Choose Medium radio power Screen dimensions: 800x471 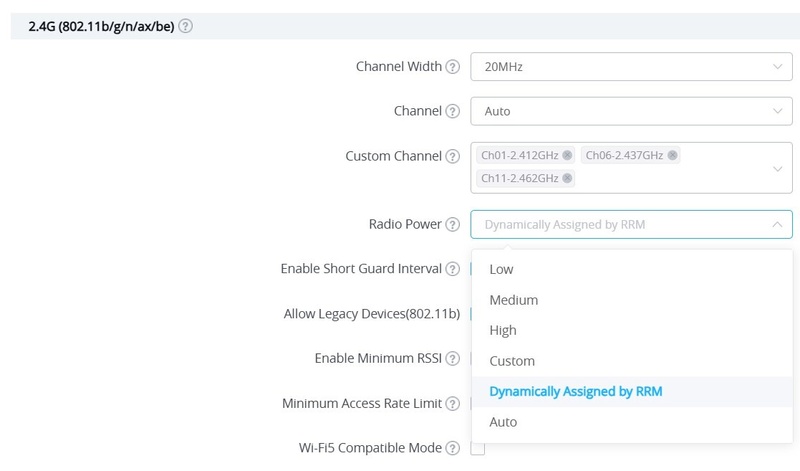click(632, 300)
